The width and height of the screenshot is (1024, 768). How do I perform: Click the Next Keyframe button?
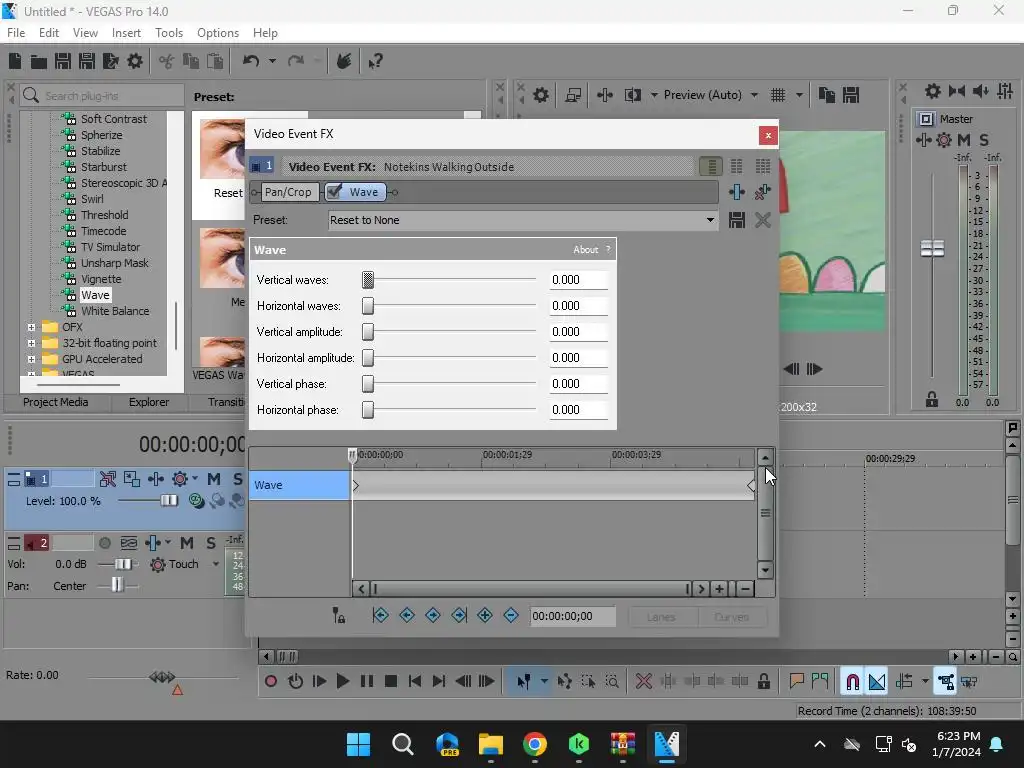click(433, 615)
